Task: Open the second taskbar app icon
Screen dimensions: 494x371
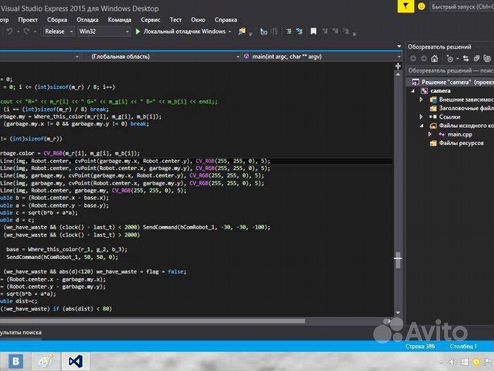Action: (x=46, y=361)
